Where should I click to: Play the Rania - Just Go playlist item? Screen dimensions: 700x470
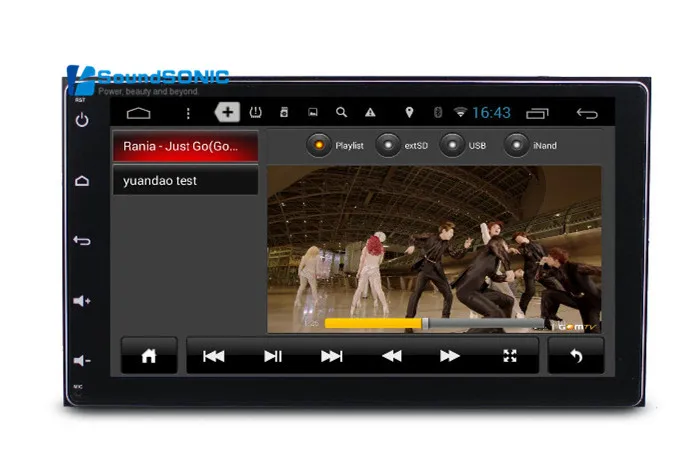(x=185, y=146)
